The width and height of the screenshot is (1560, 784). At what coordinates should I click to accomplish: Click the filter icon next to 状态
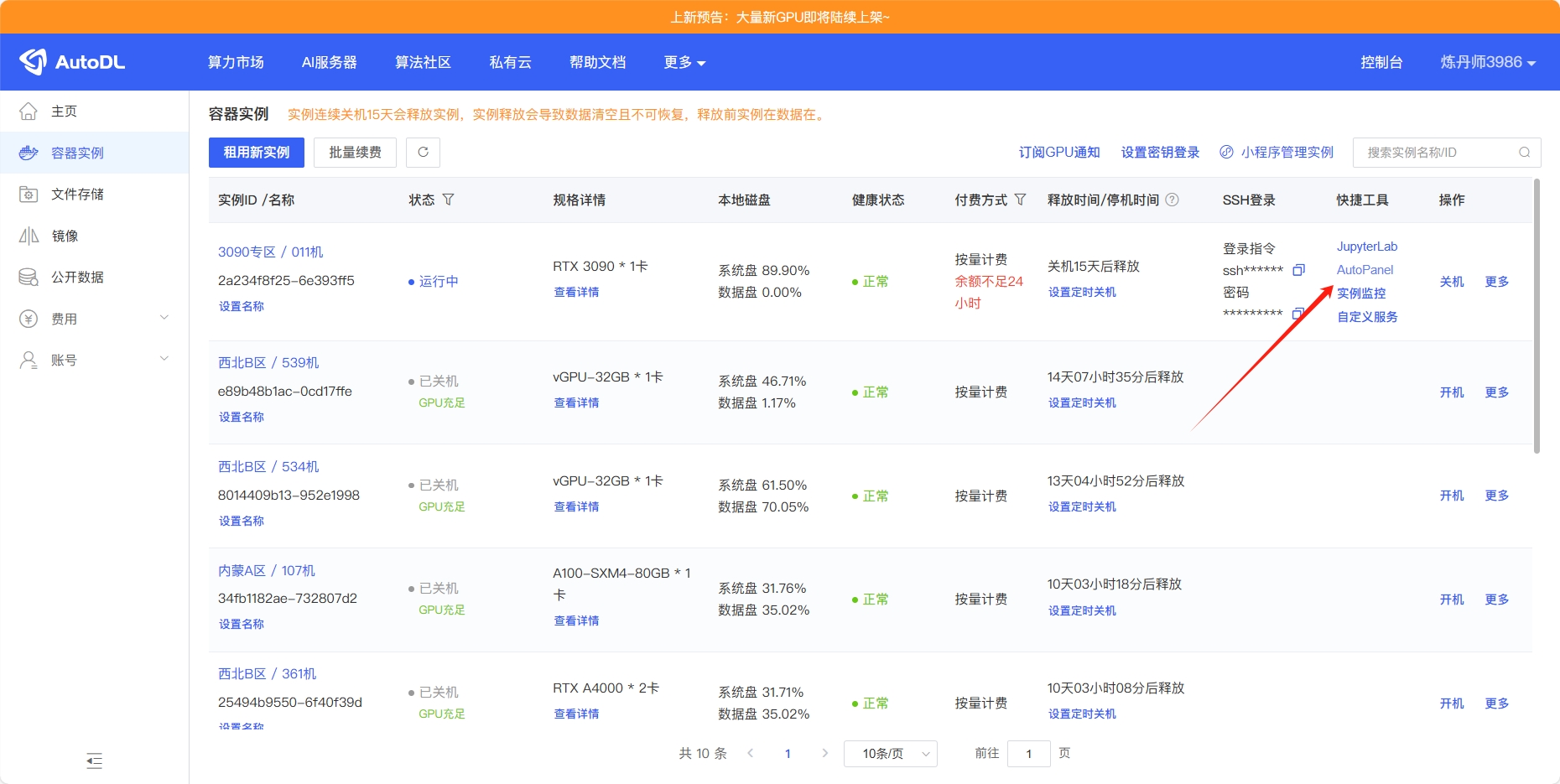click(x=448, y=200)
